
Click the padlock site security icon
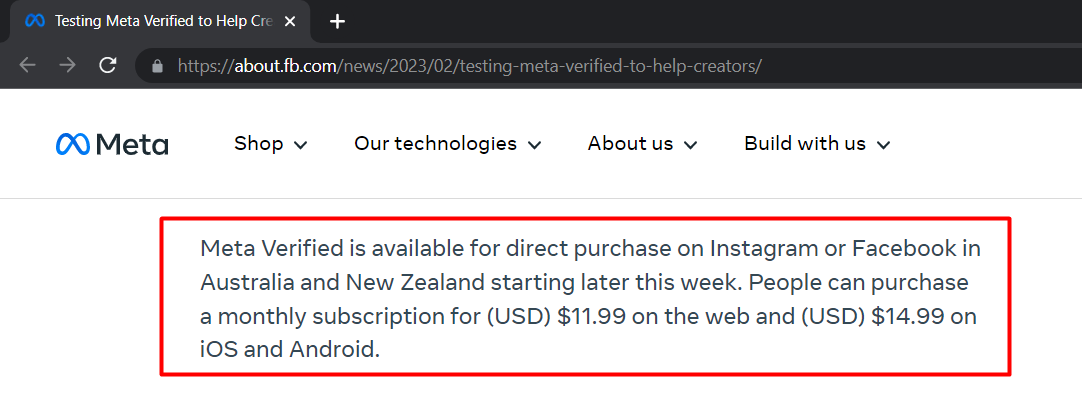[x=157, y=66]
